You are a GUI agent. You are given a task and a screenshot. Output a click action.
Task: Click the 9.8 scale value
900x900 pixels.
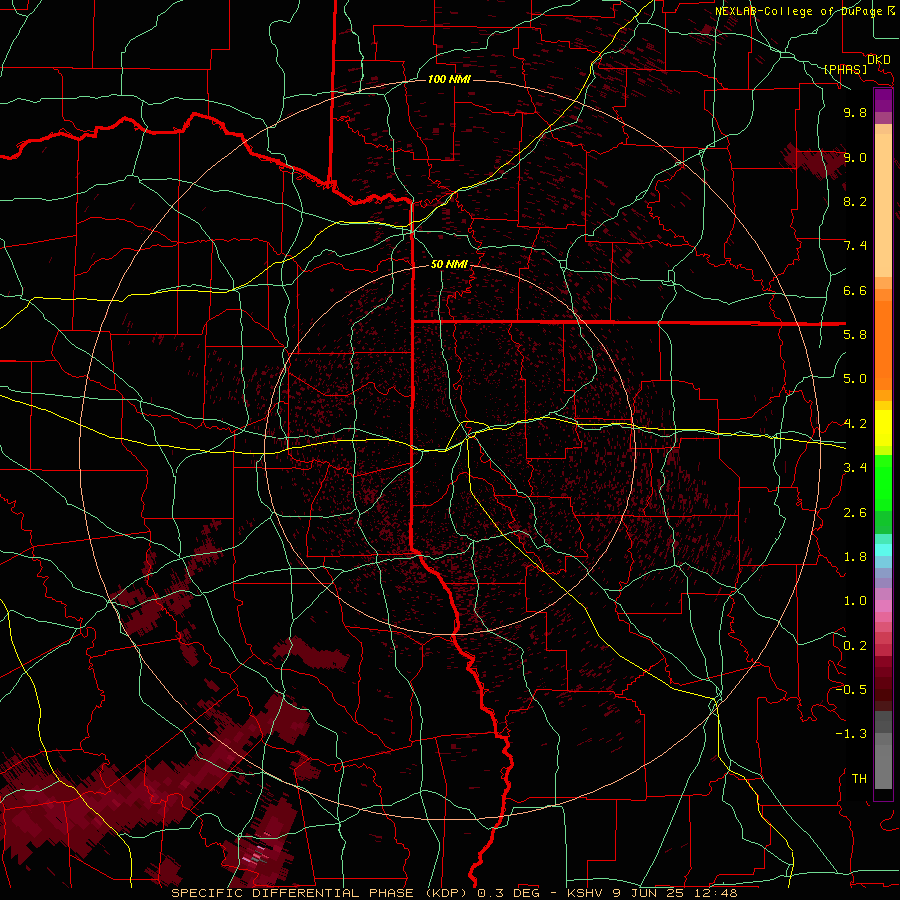coord(855,112)
